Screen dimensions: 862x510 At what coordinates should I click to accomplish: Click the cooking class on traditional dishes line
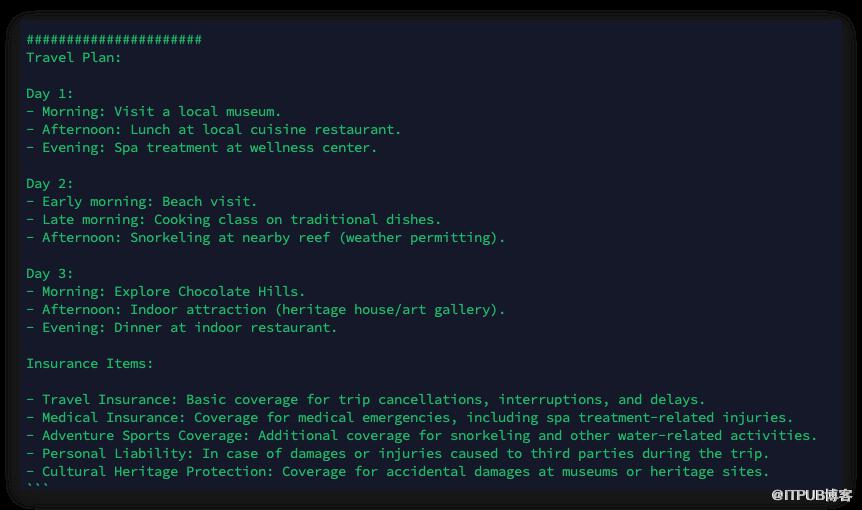click(x=234, y=219)
